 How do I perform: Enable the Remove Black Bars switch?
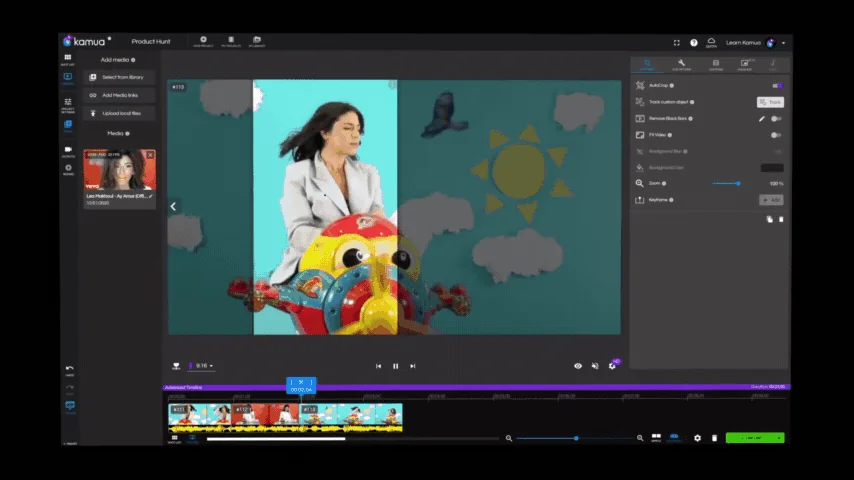click(x=776, y=119)
